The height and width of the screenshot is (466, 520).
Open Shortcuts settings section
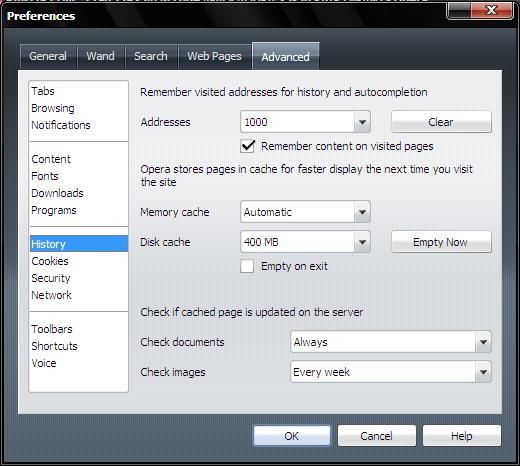pos(79,346)
